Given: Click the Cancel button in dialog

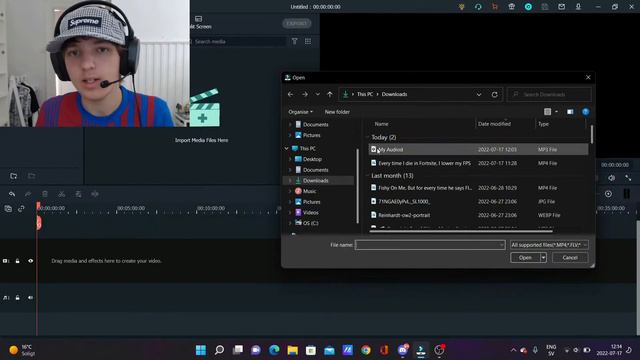Looking at the screenshot, I should [x=570, y=258].
